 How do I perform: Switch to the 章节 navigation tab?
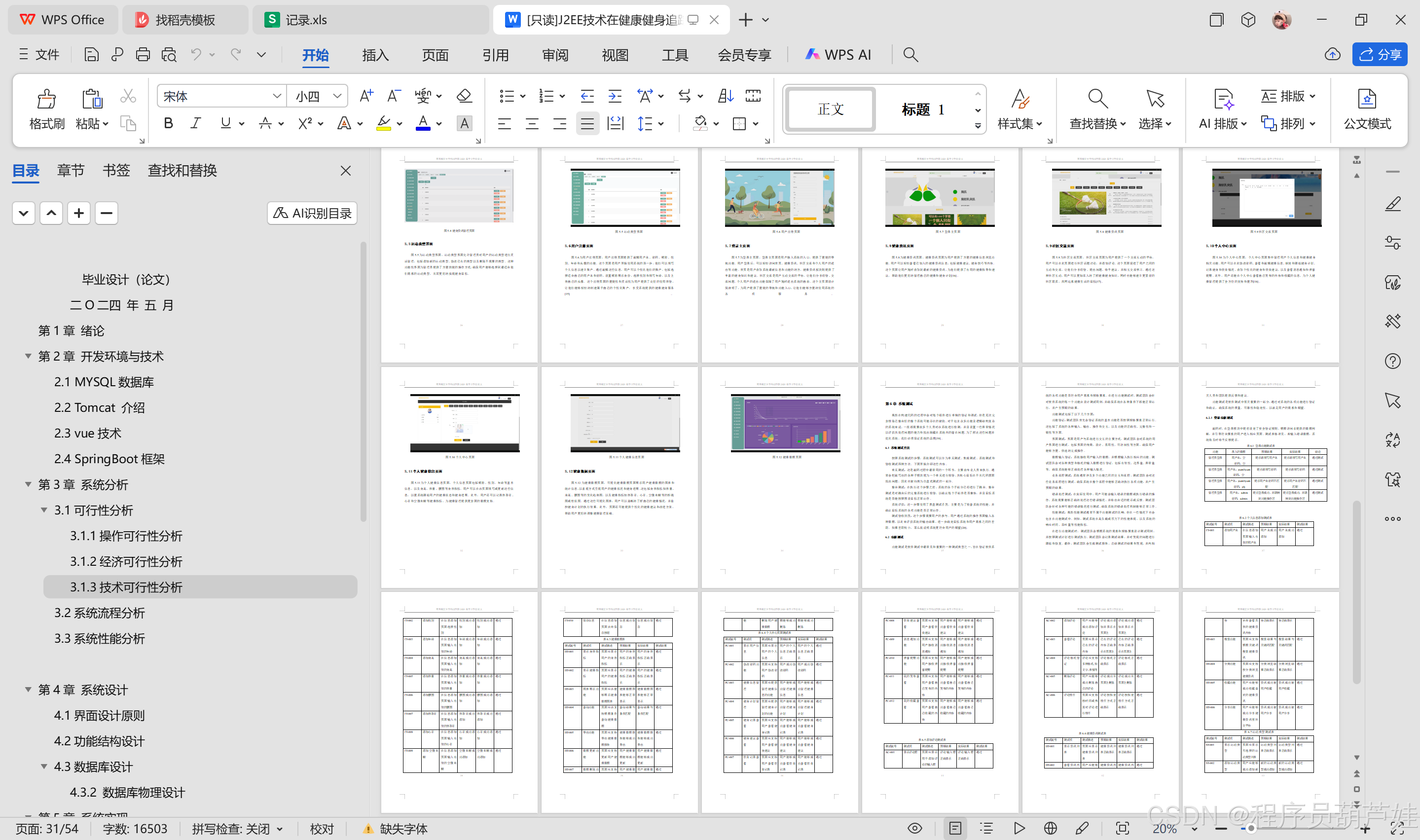tap(71, 170)
